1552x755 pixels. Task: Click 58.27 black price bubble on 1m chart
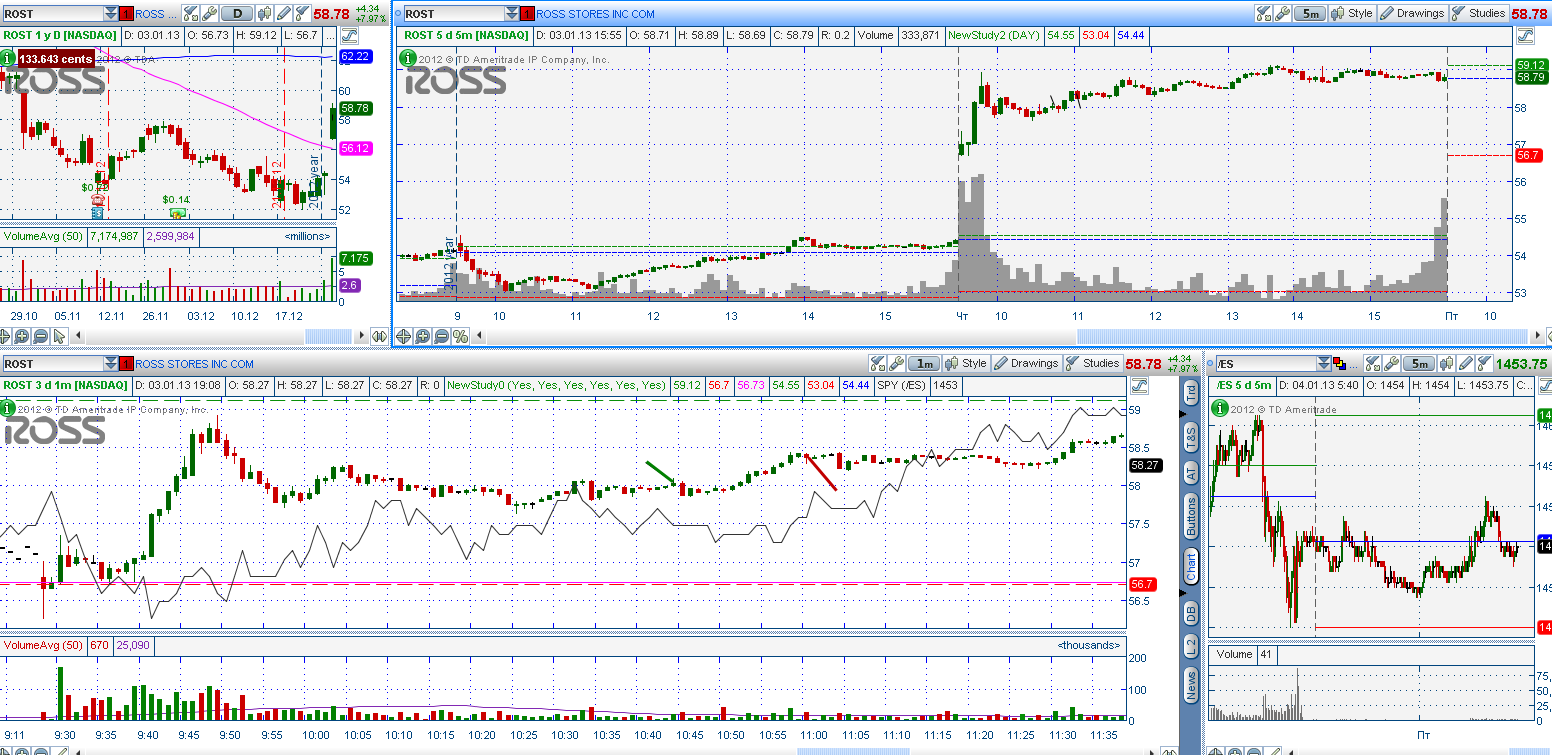[x=1144, y=465]
